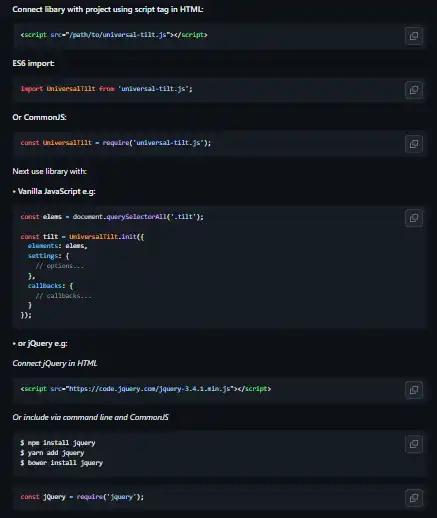This screenshot has width=437, height=518.
Task: Copy the universal-tilt.js script tag snippet
Action: pyautogui.click(x=414, y=36)
